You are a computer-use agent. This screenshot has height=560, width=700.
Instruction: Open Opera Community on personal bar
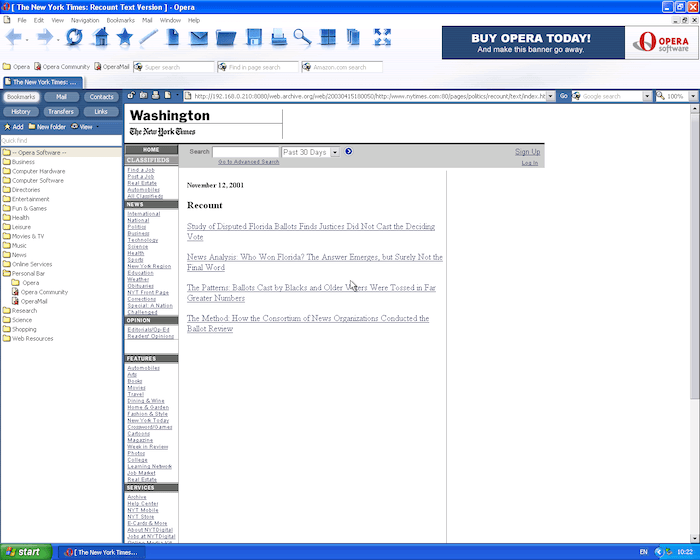pos(62,67)
